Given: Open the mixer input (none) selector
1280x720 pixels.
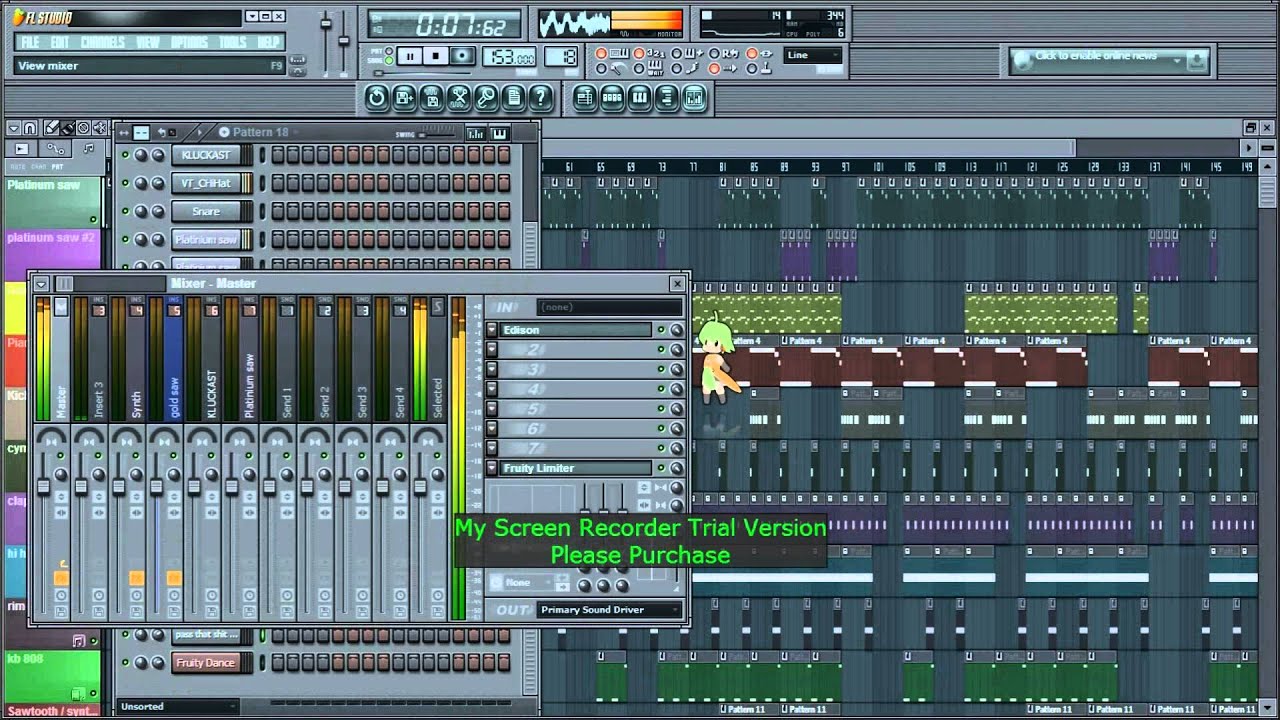Looking at the screenshot, I should [609, 307].
